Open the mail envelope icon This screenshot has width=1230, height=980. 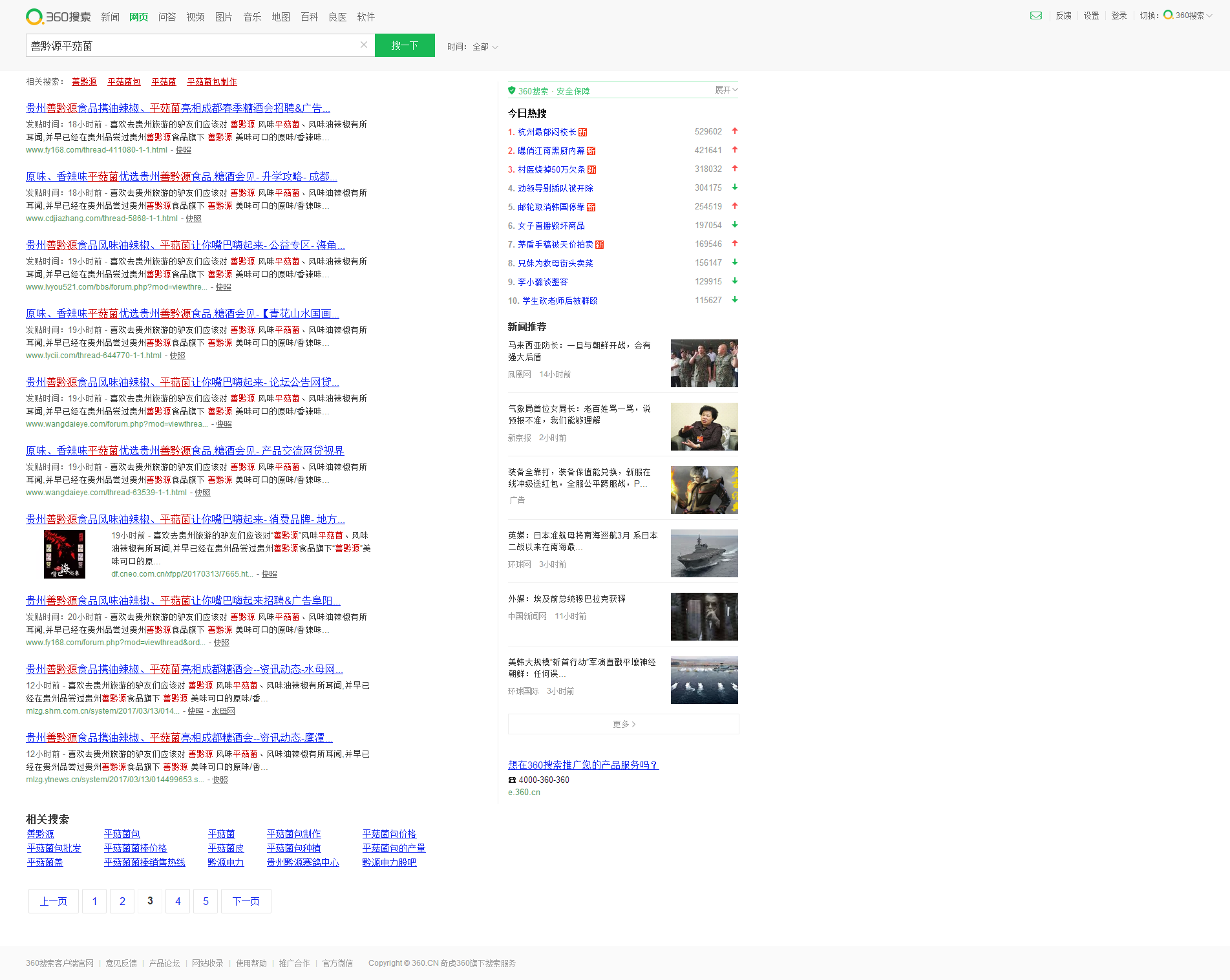click(1035, 16)
